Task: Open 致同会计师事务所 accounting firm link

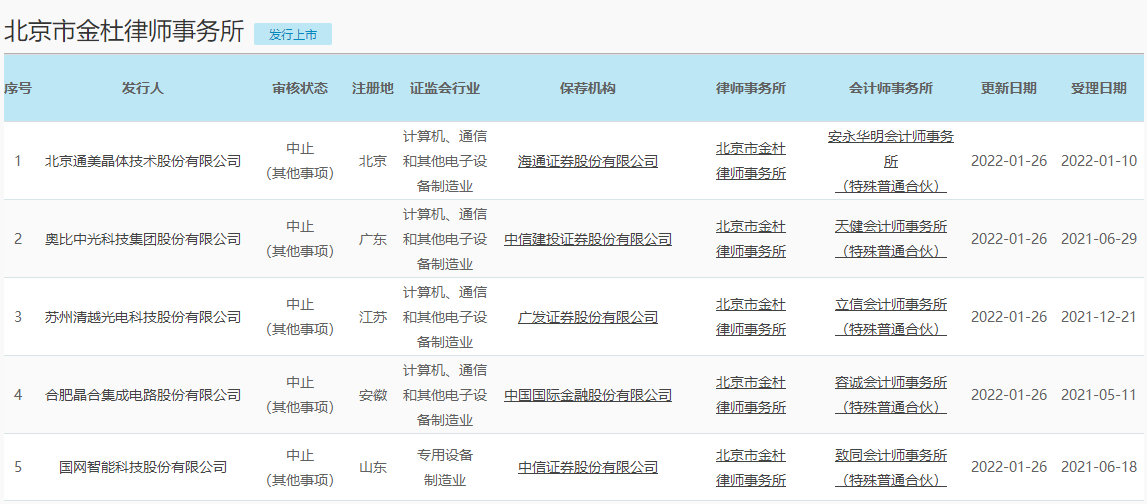Action: (x=890, y=467)
